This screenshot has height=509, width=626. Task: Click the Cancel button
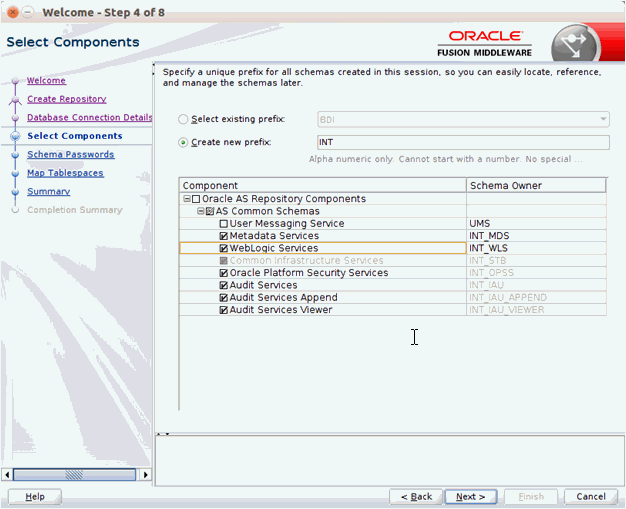coord(591,497)
